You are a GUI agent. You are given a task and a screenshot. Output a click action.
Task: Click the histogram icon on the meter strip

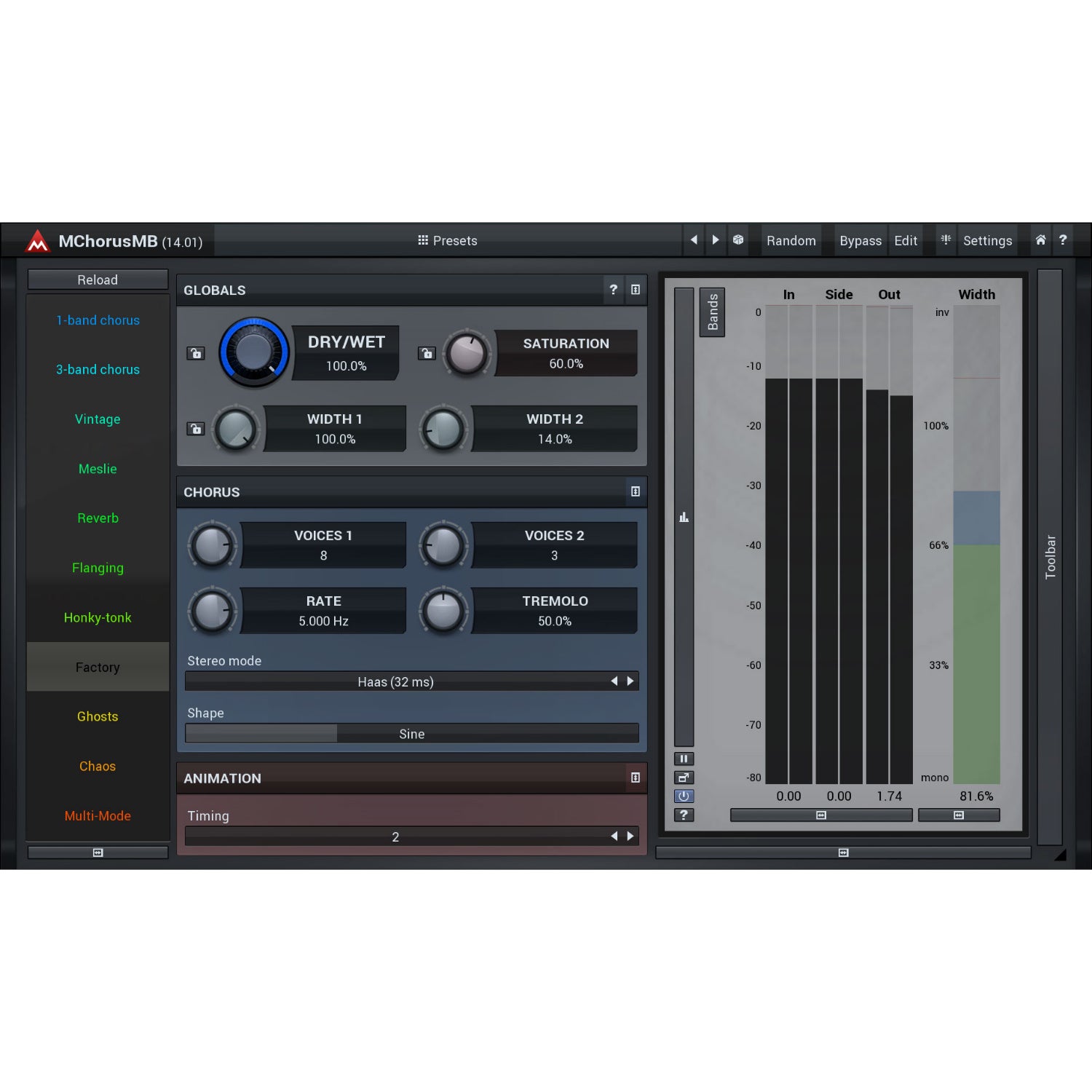(684, 518)
